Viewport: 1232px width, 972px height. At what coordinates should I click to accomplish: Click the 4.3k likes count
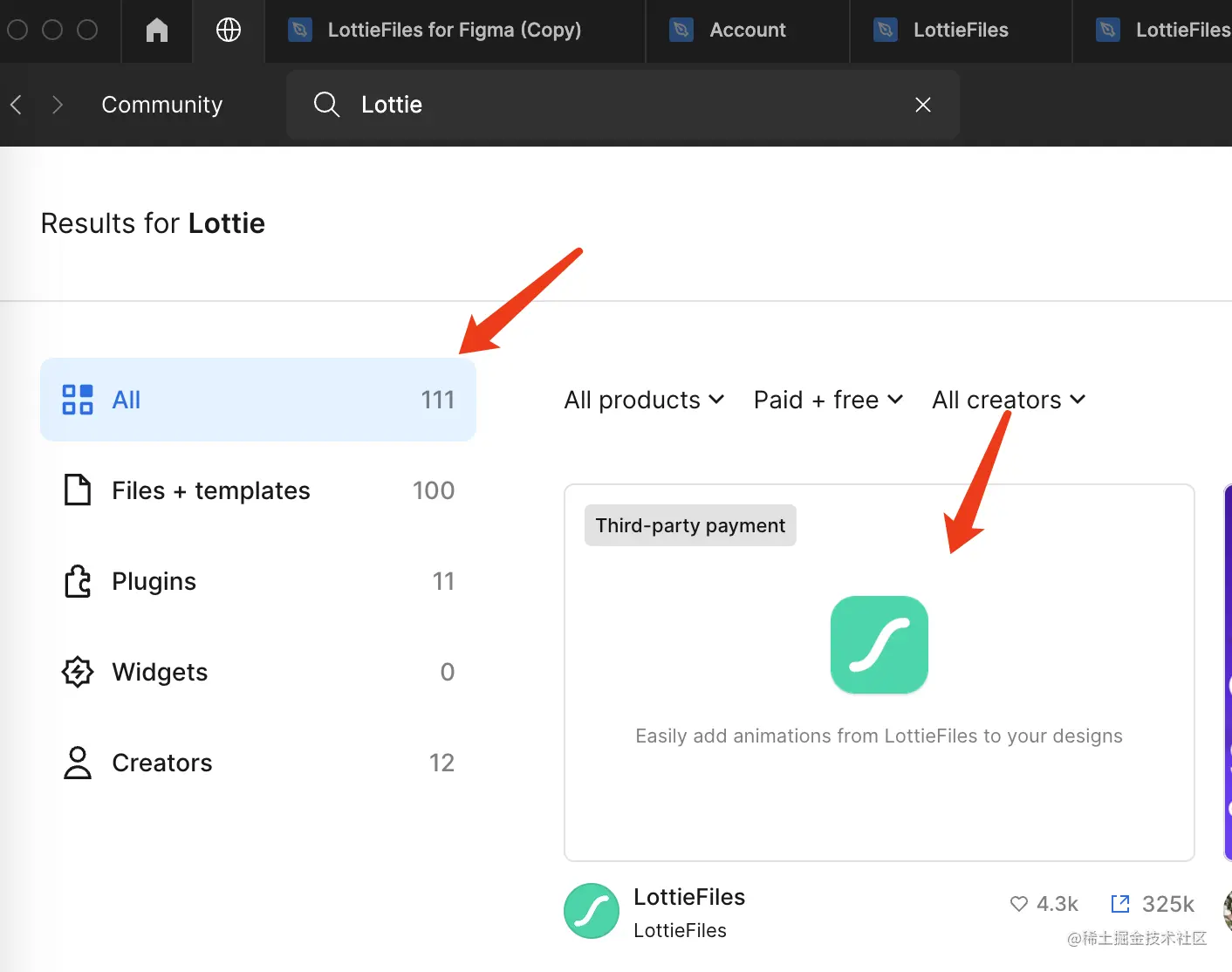[x=1057, y=904]
